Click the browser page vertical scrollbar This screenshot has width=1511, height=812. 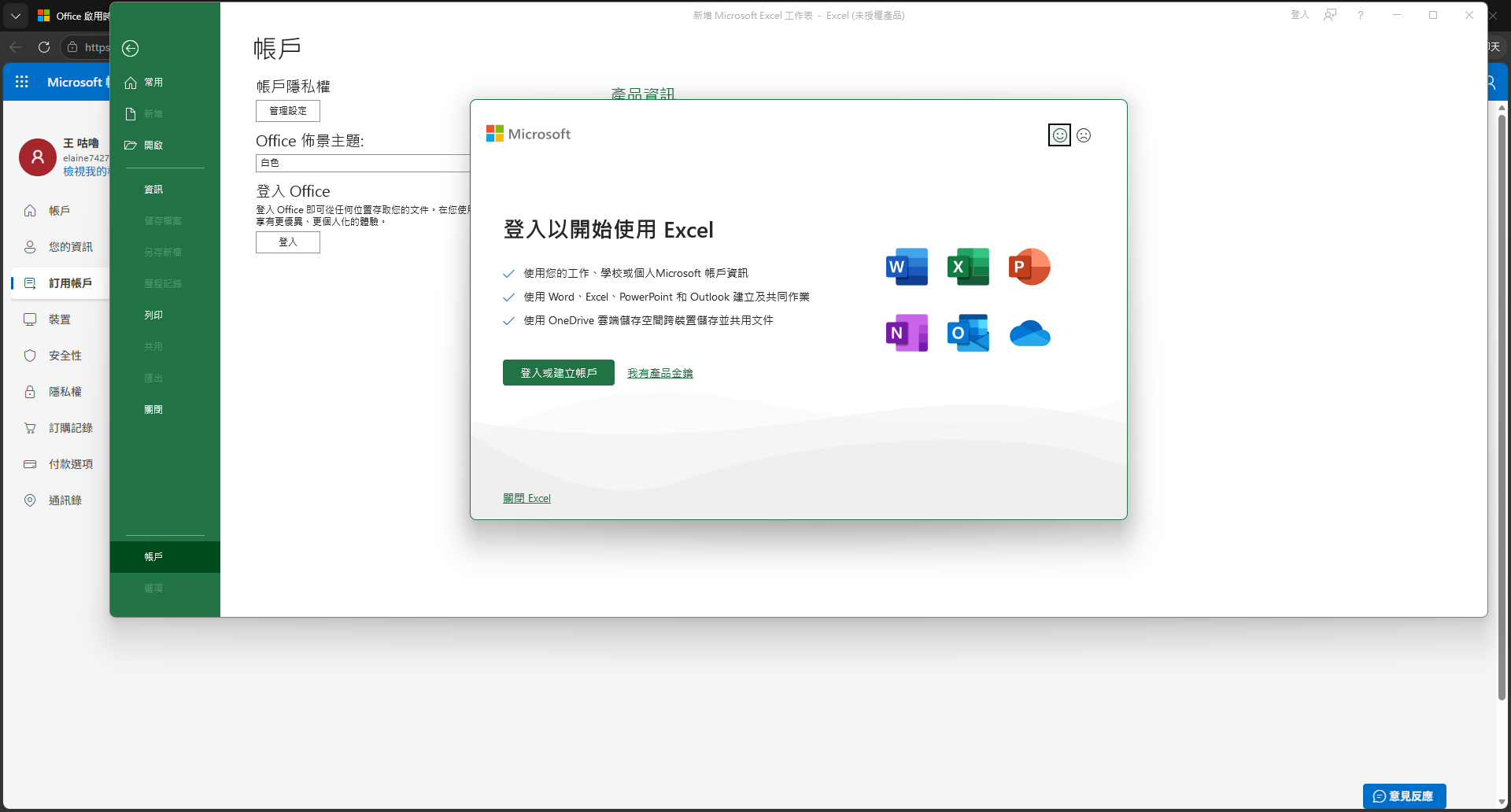[x=1502, y=408]
